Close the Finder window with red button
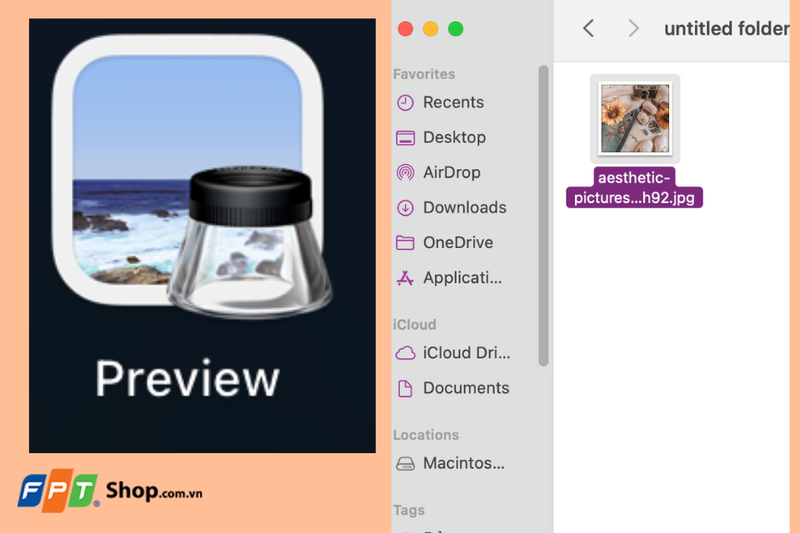800x533 pixels. tap(406, 29)
